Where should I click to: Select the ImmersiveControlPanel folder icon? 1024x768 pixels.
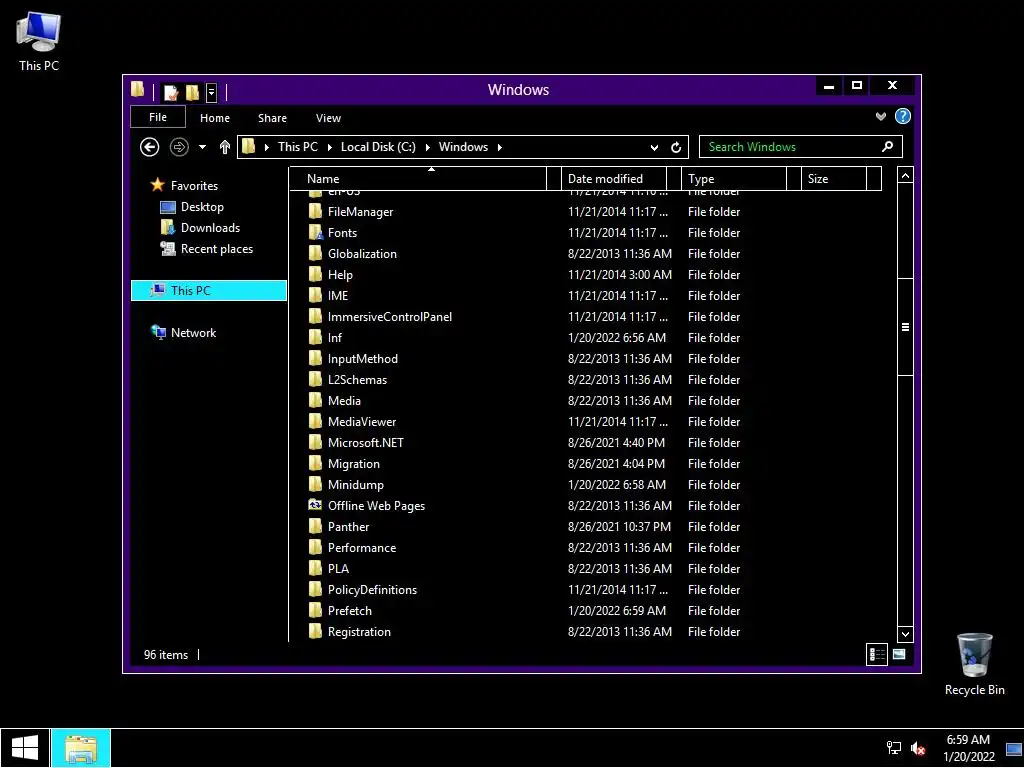tap(315, 317)
